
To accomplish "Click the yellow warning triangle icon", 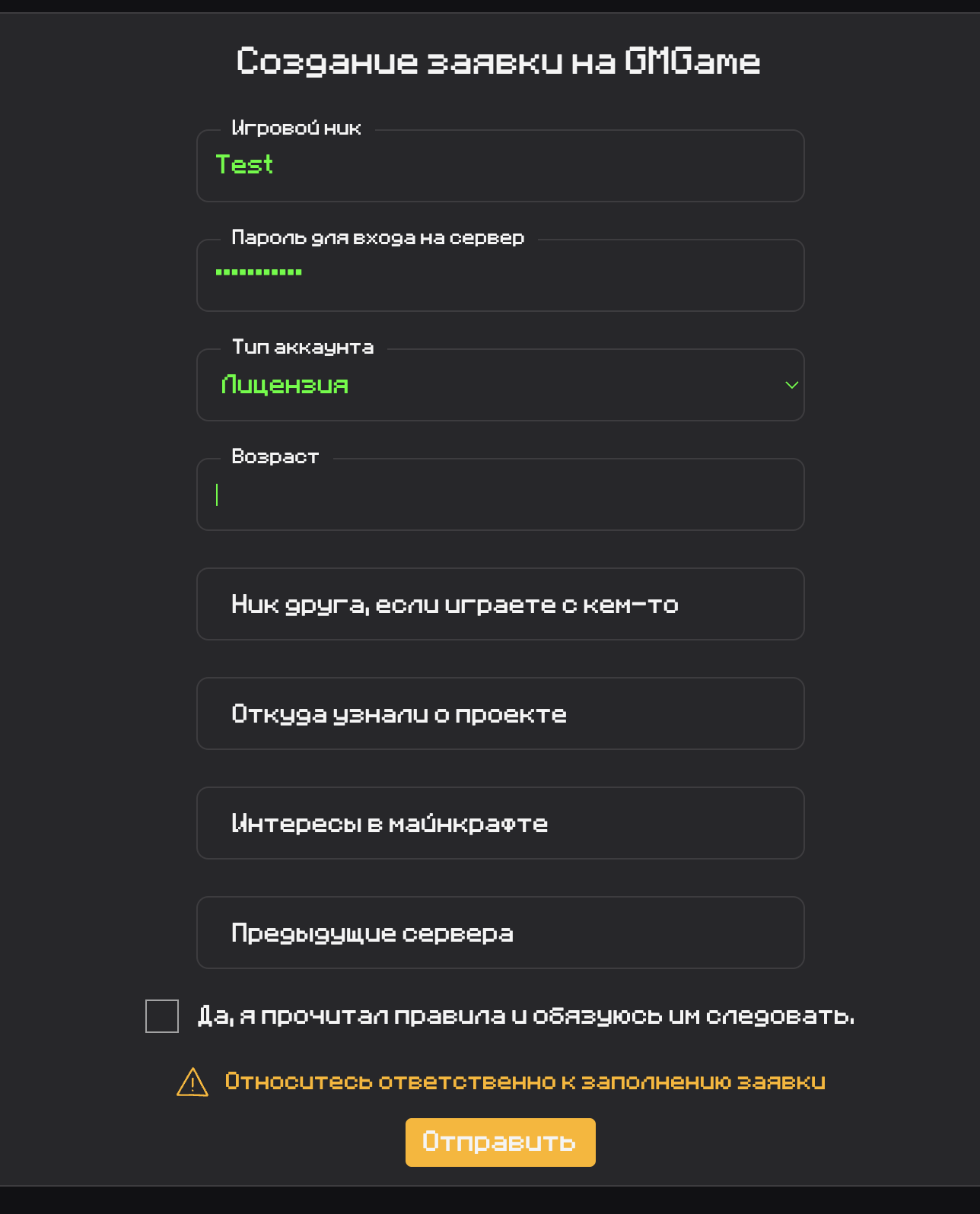I will pos(192,1082).
